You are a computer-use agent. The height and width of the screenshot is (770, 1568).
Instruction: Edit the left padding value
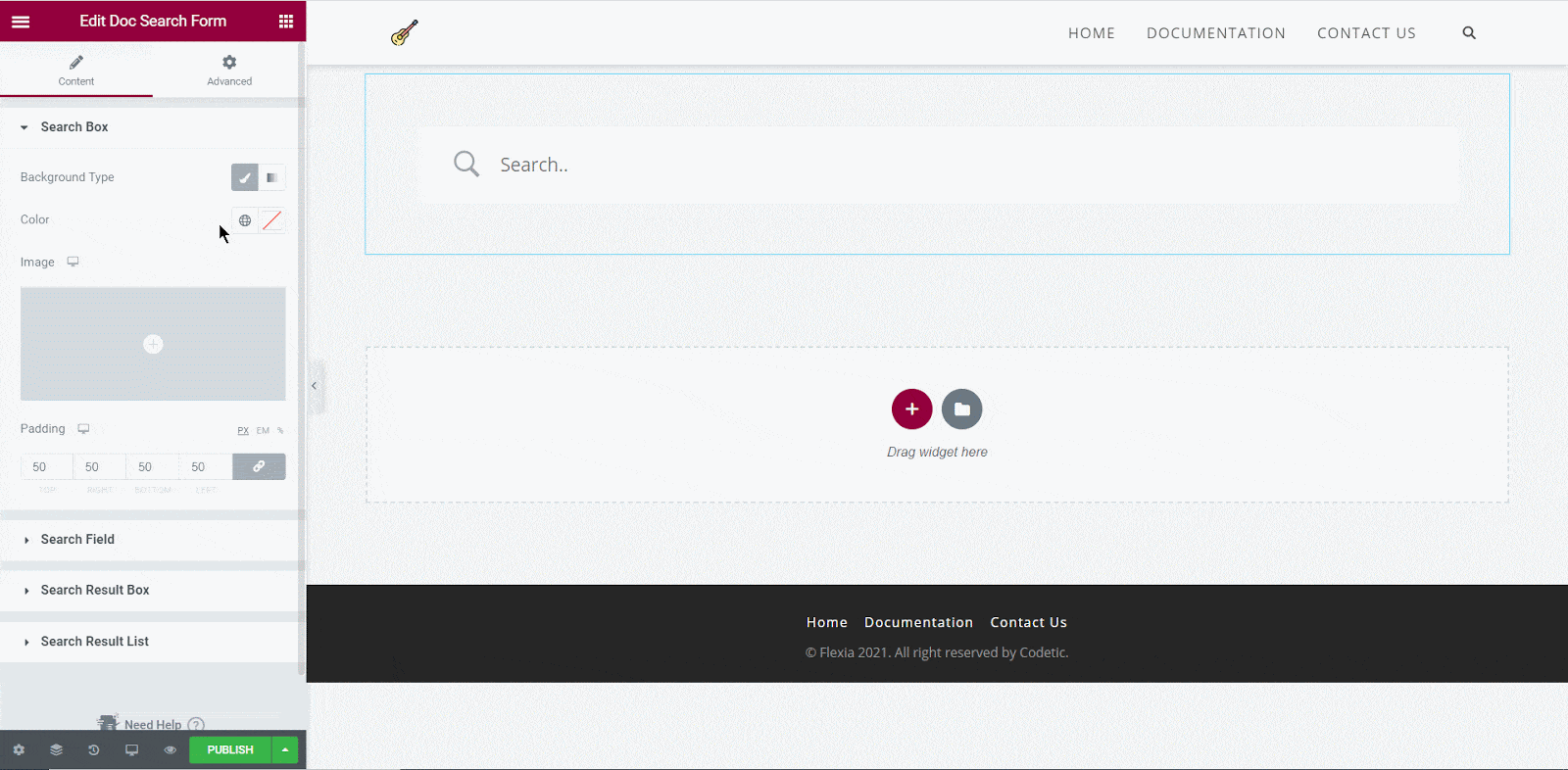coord(206,467)
